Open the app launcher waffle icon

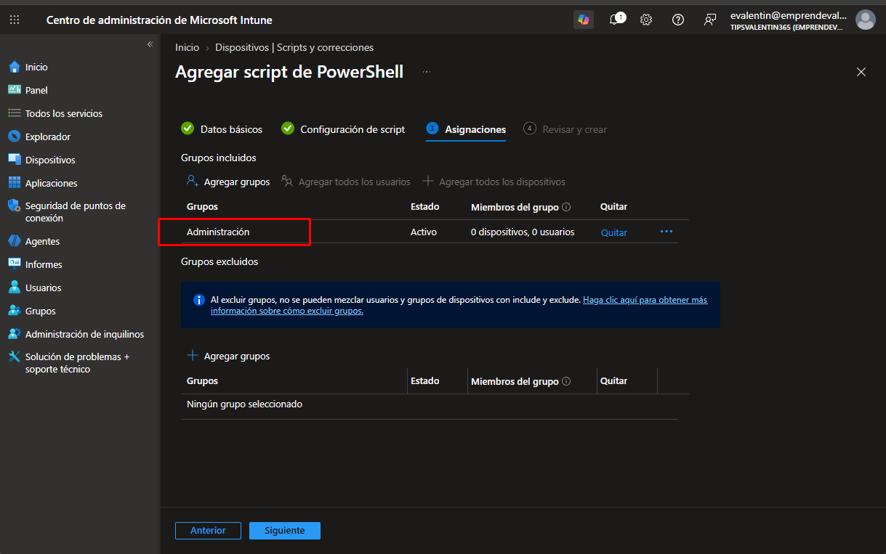pyautogui.click(x=15, y=20)
